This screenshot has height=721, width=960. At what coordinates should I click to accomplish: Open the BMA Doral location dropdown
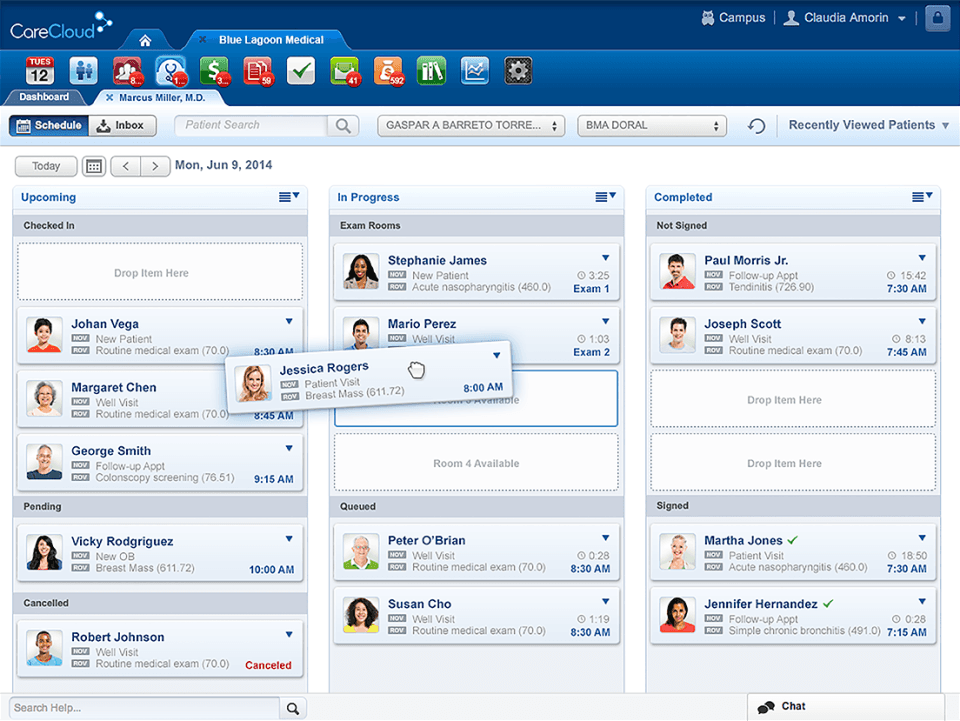pos(651,126)
